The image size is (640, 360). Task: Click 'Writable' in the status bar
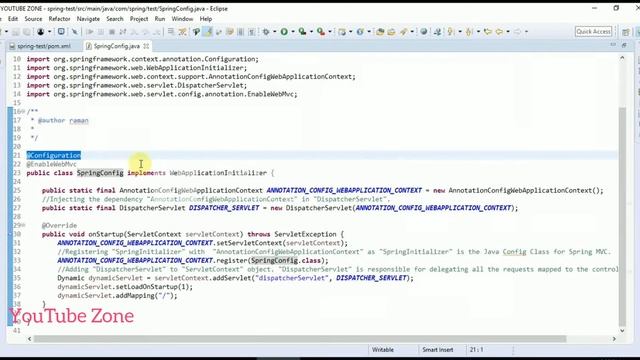382,350
